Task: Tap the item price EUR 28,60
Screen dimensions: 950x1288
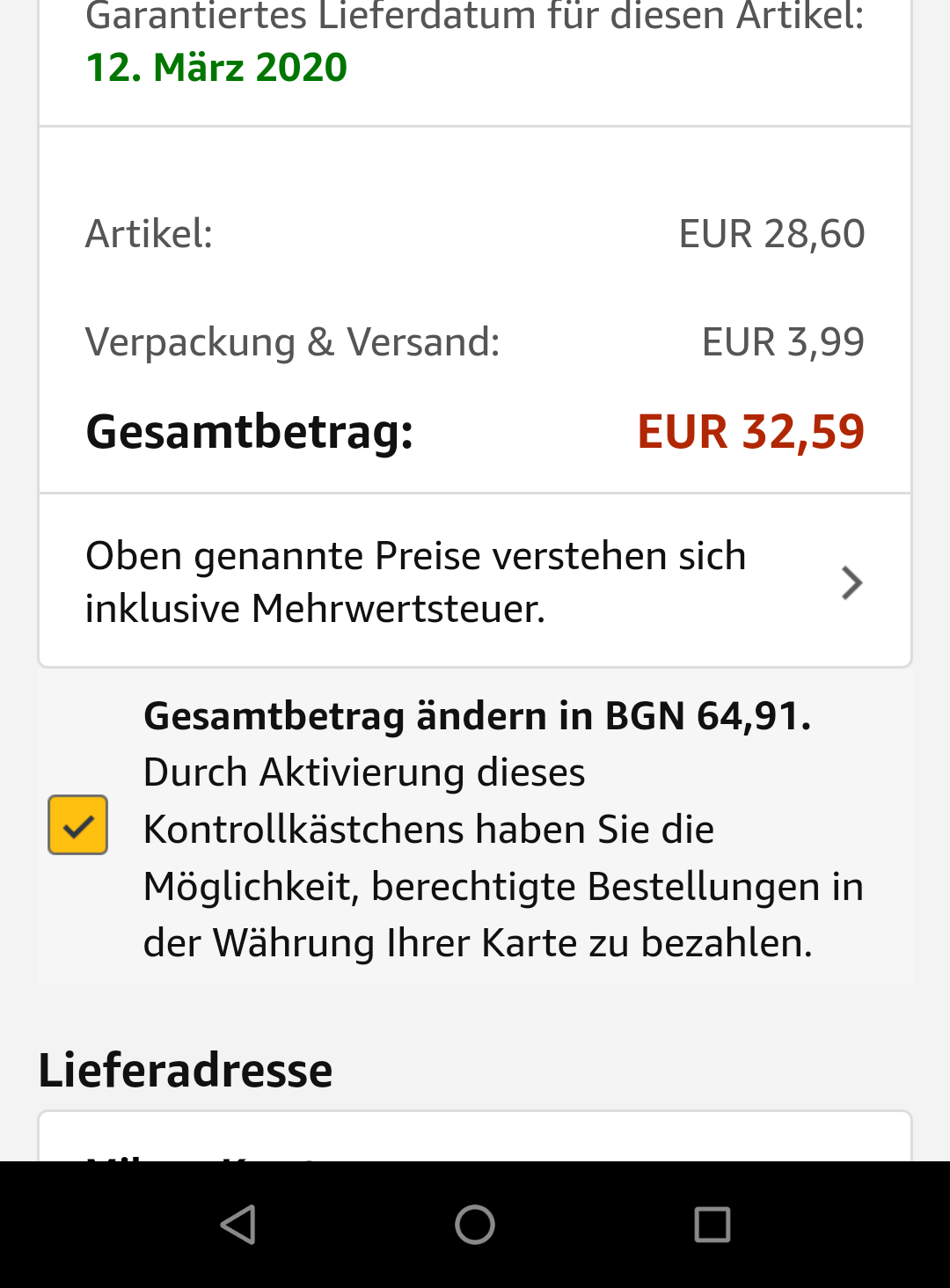Action: (x=771, y=234)
